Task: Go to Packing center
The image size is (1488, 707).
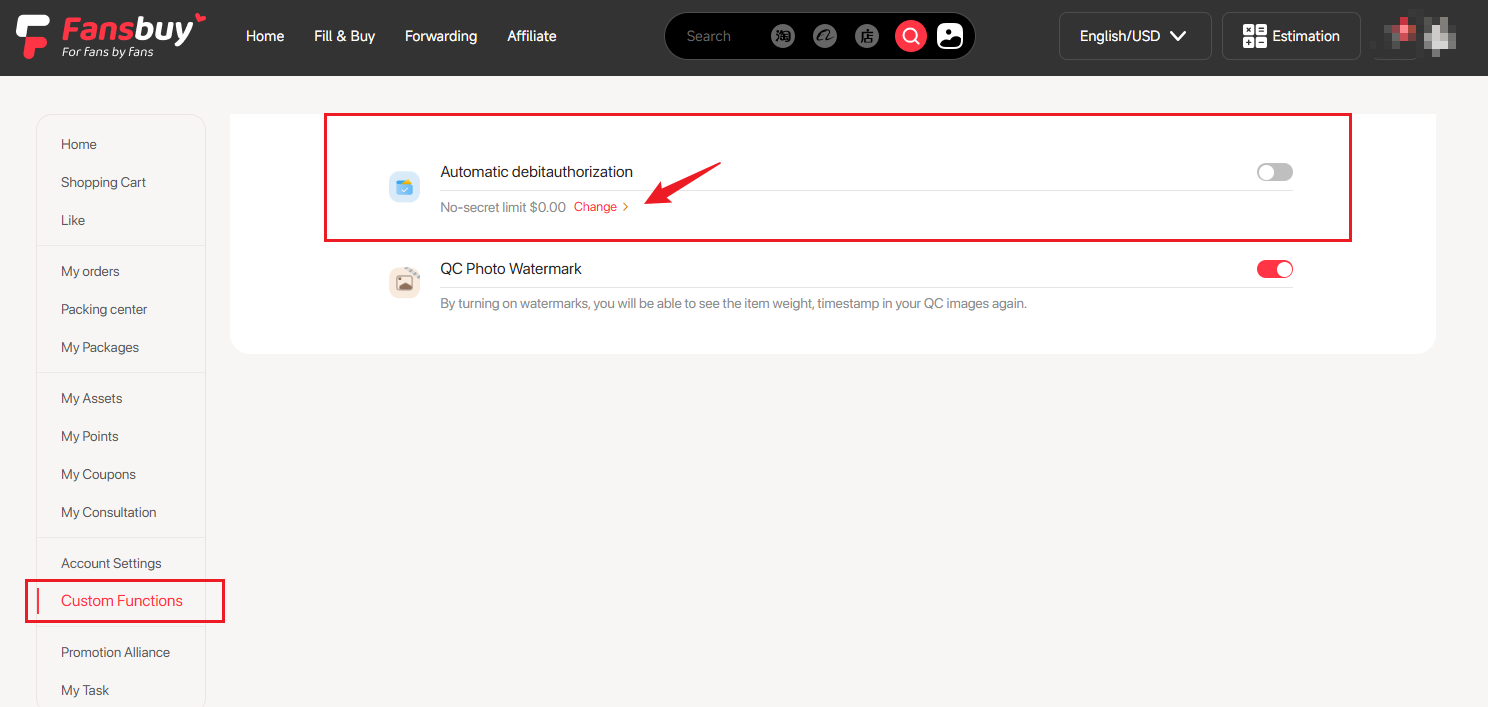Action: click(104, 309)
